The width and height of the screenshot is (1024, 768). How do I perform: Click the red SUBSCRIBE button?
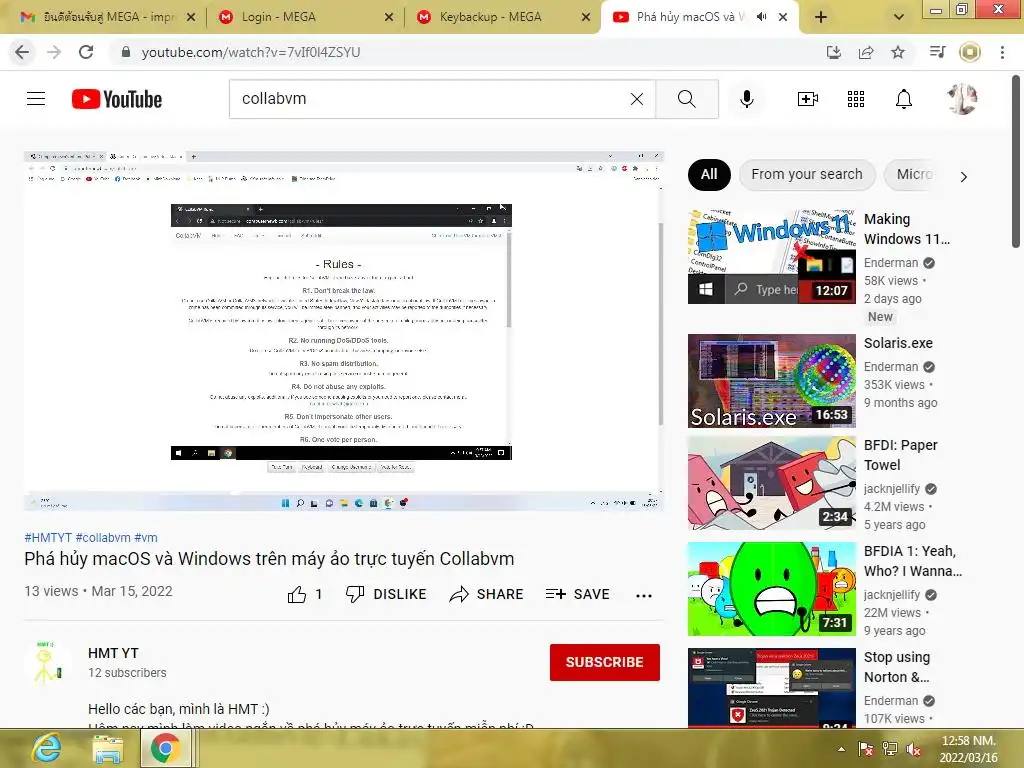point(605,662)
